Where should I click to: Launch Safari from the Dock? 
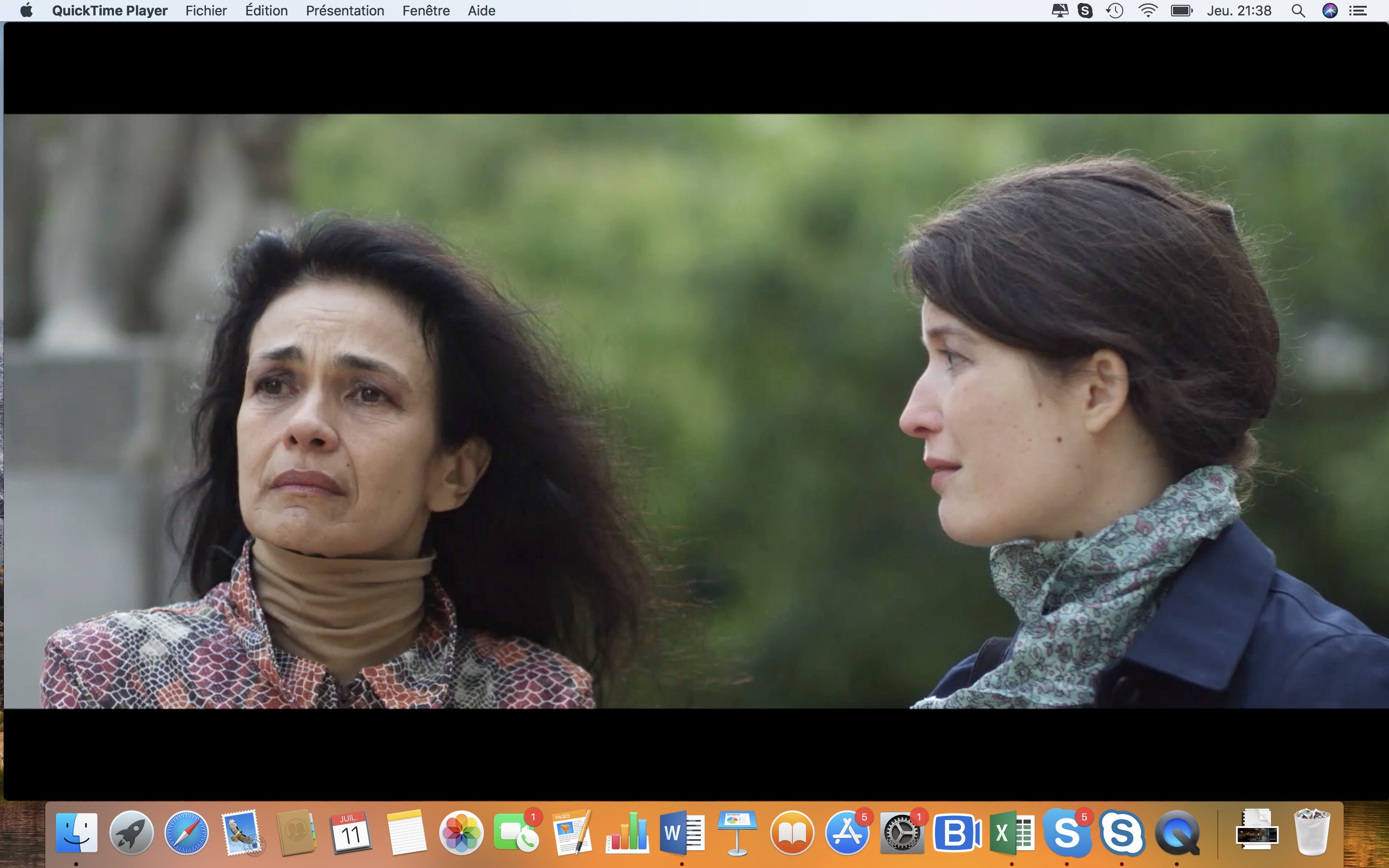(x=187, y=833)
